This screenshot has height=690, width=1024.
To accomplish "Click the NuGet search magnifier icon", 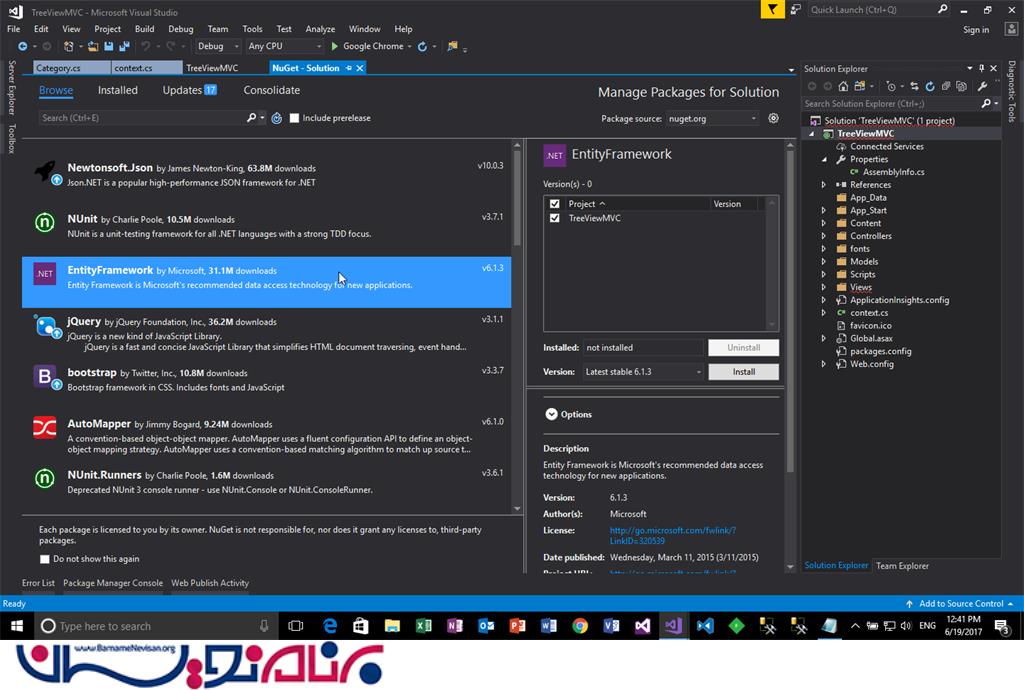I will pos(251,118).
